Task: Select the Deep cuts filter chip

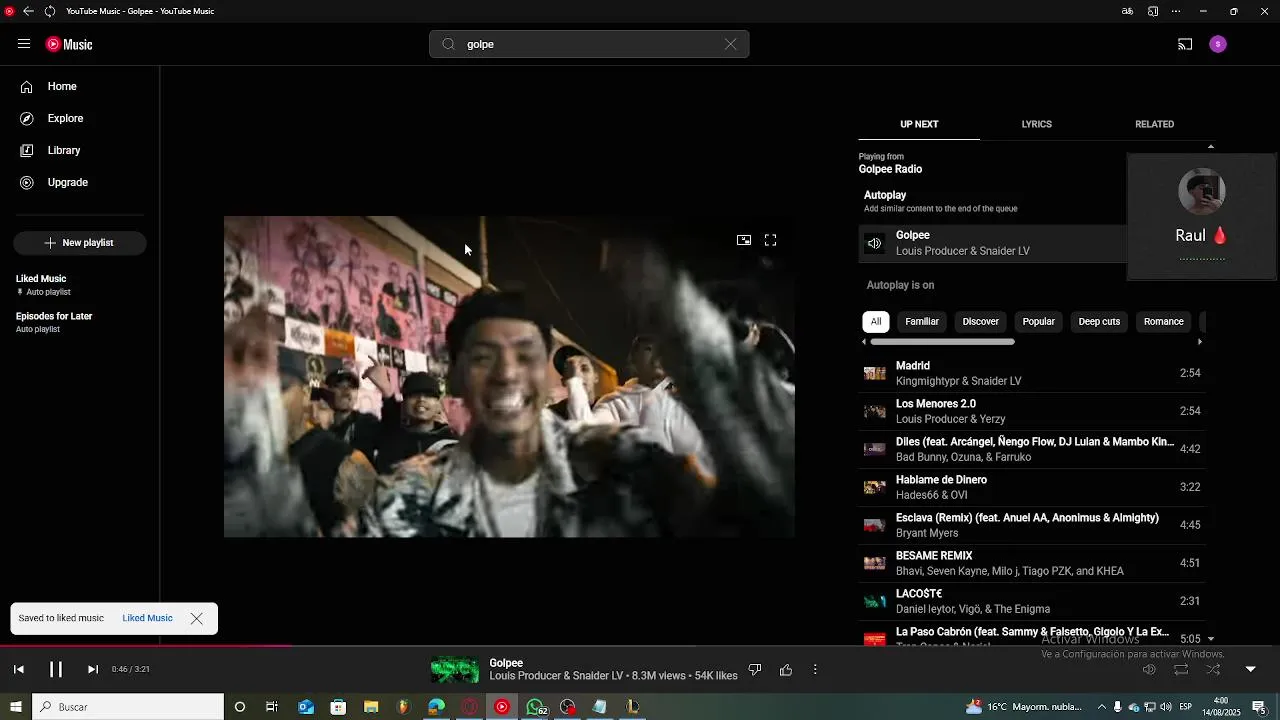Action: pyautogui.click(x=1099, y=322)
